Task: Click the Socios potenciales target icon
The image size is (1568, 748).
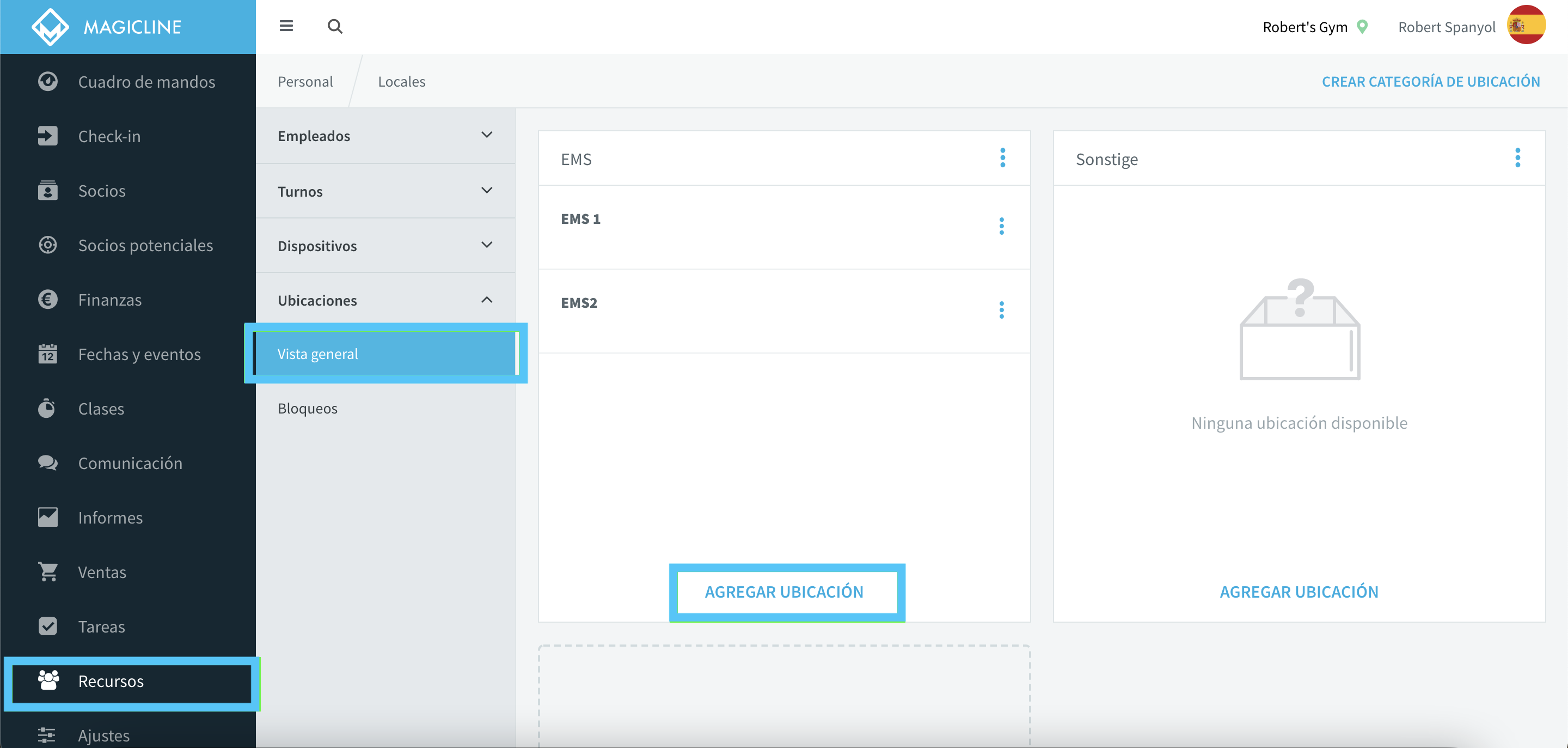Action: [47, 245]
